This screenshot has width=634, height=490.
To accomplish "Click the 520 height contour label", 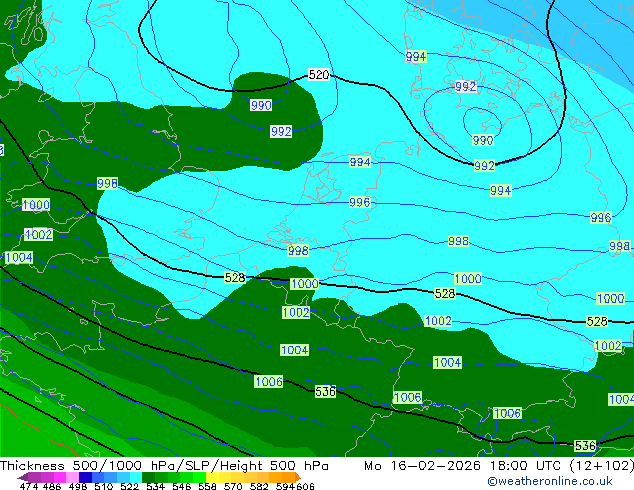I will click(319, 75).
